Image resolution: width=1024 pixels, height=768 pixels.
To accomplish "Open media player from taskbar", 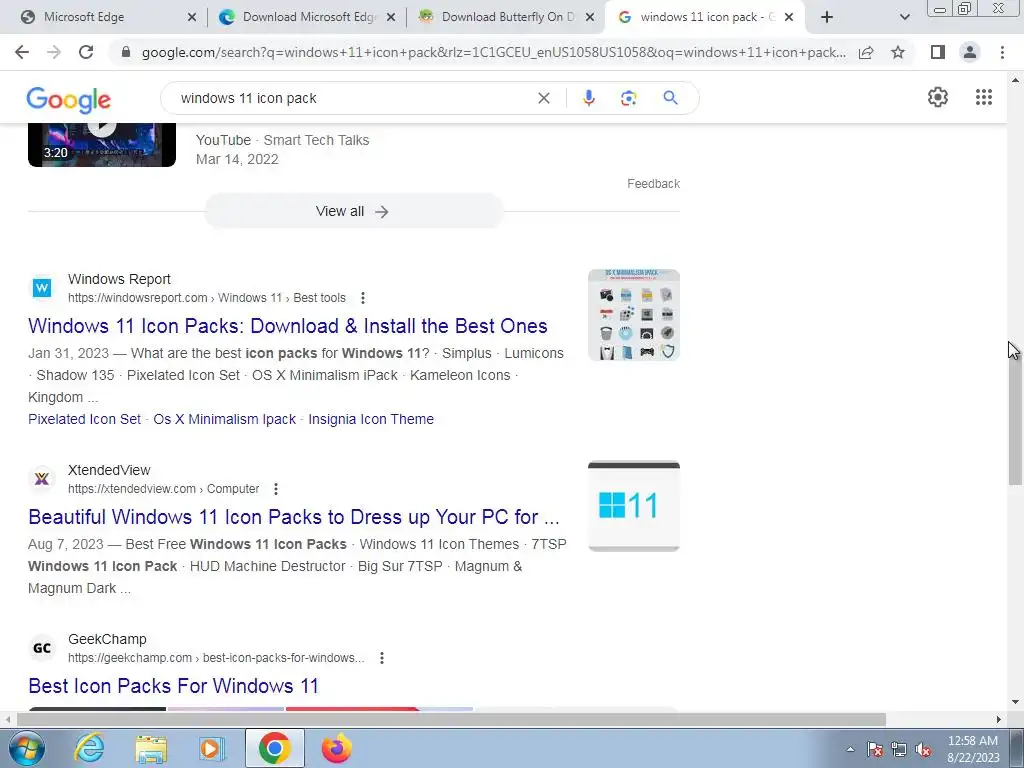I will [211, 748].
